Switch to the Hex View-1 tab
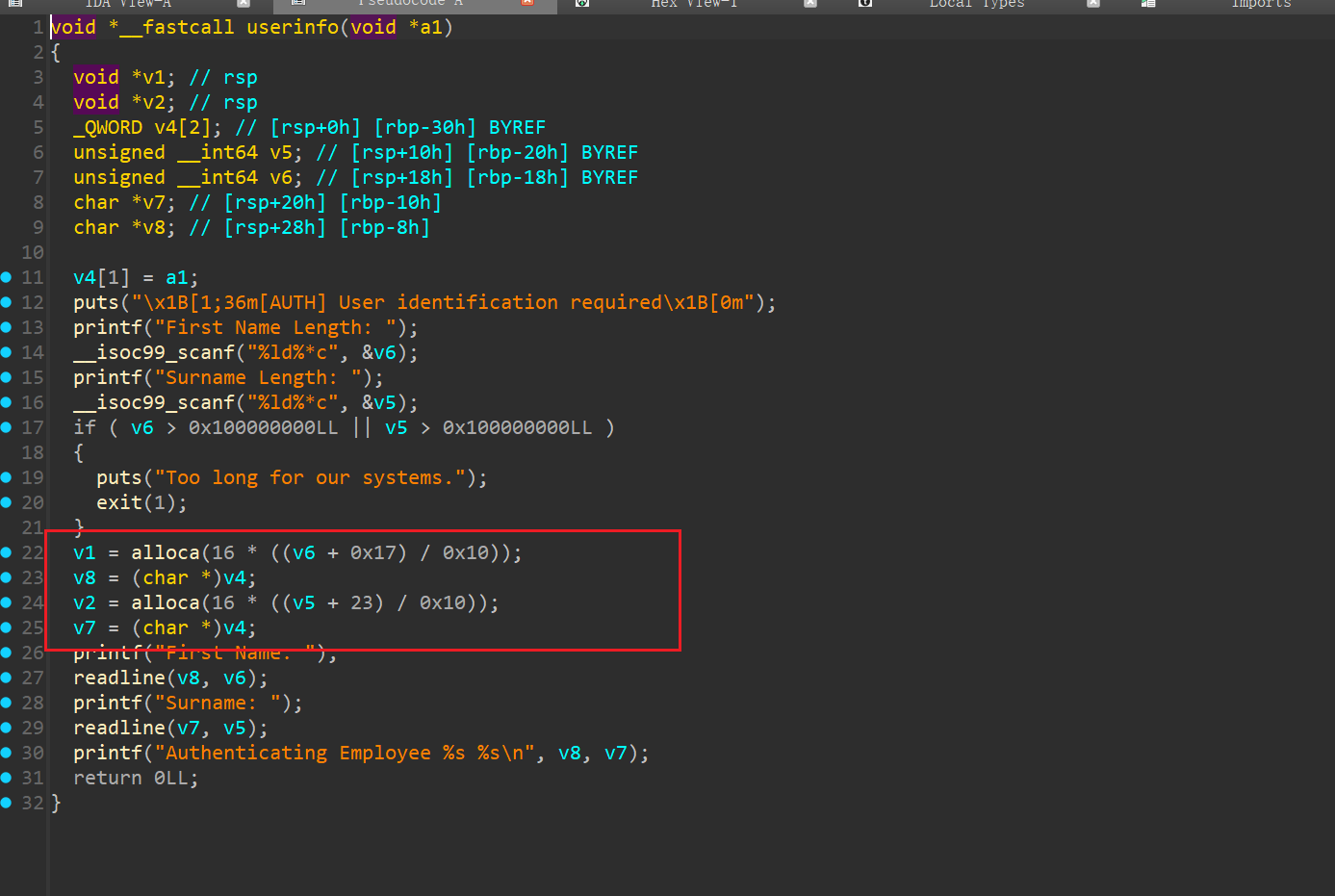 [x=694, y=4]
